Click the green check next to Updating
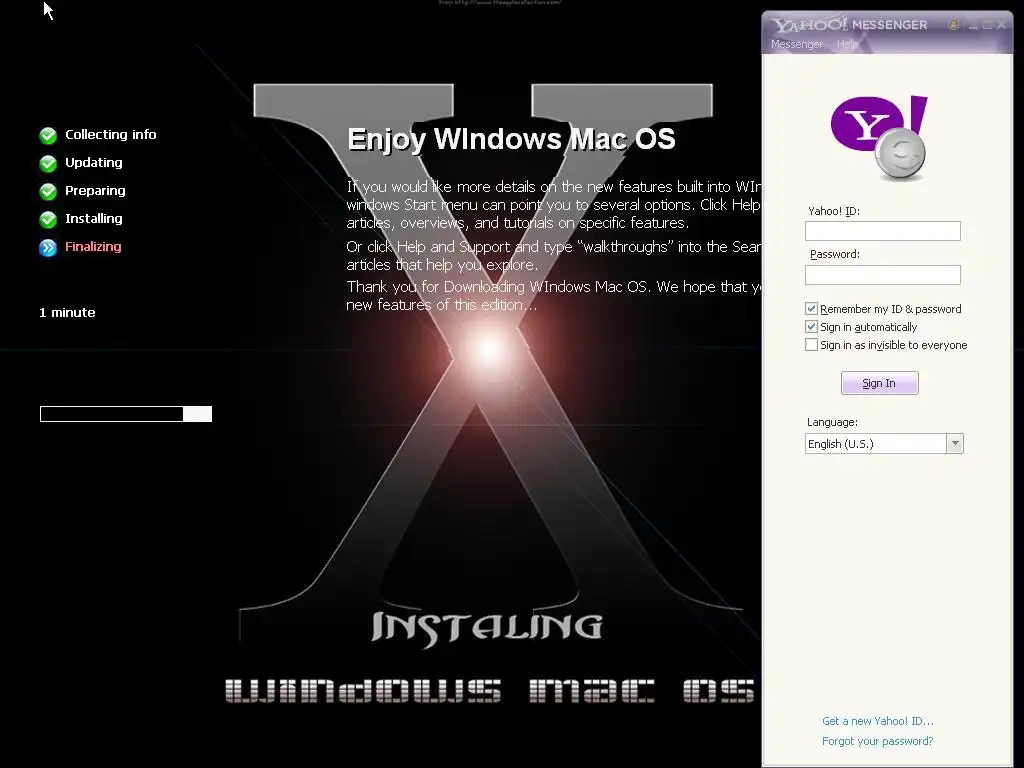Image resolution: width=1024 pixels, height=768 pixels. (x=48, y=163)
